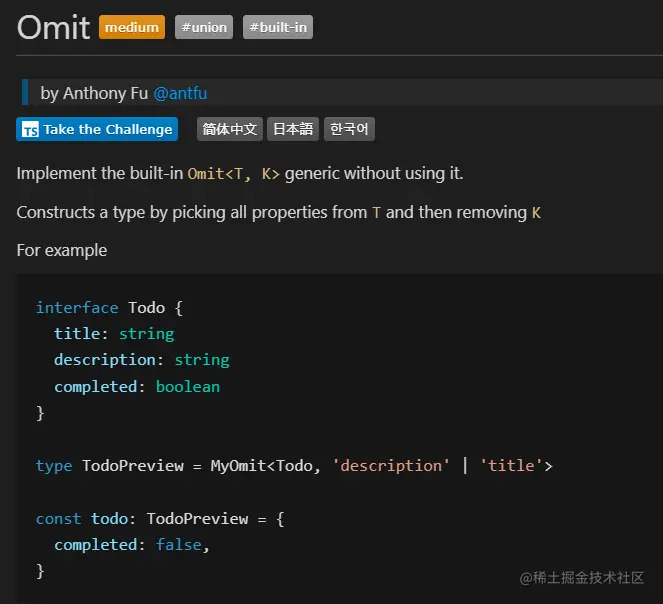The height and width of the screenshot is (604, 663).
Task: Visit the @antfu profile link
Action: click(x=180, y=93)
